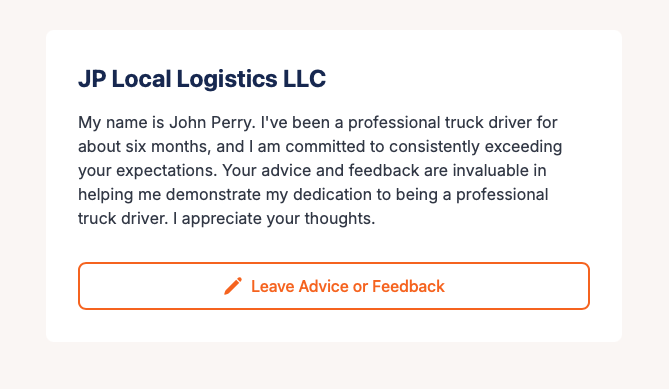Click the word "Logistics" in the title
The height and width of the screenshot is (389, 669).
(227, 79)
